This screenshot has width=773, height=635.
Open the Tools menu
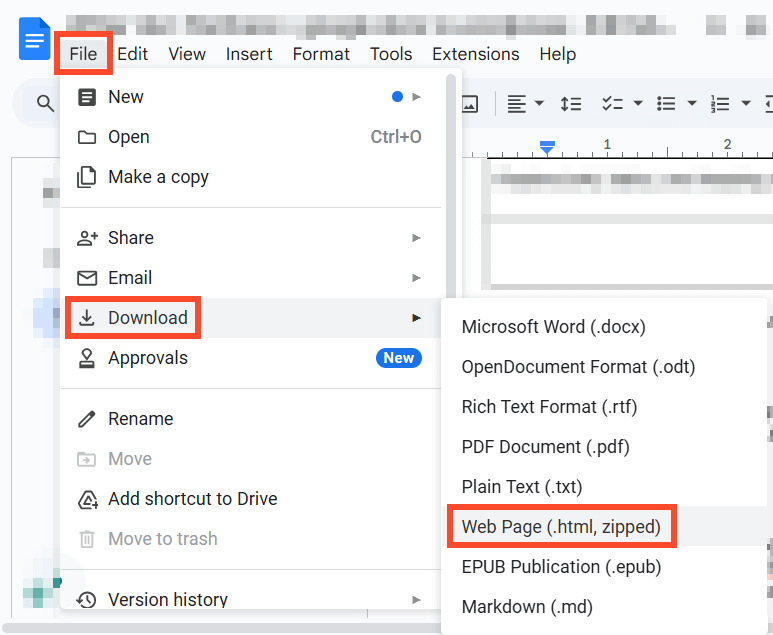pyautogui.click(x=391, y=54)
